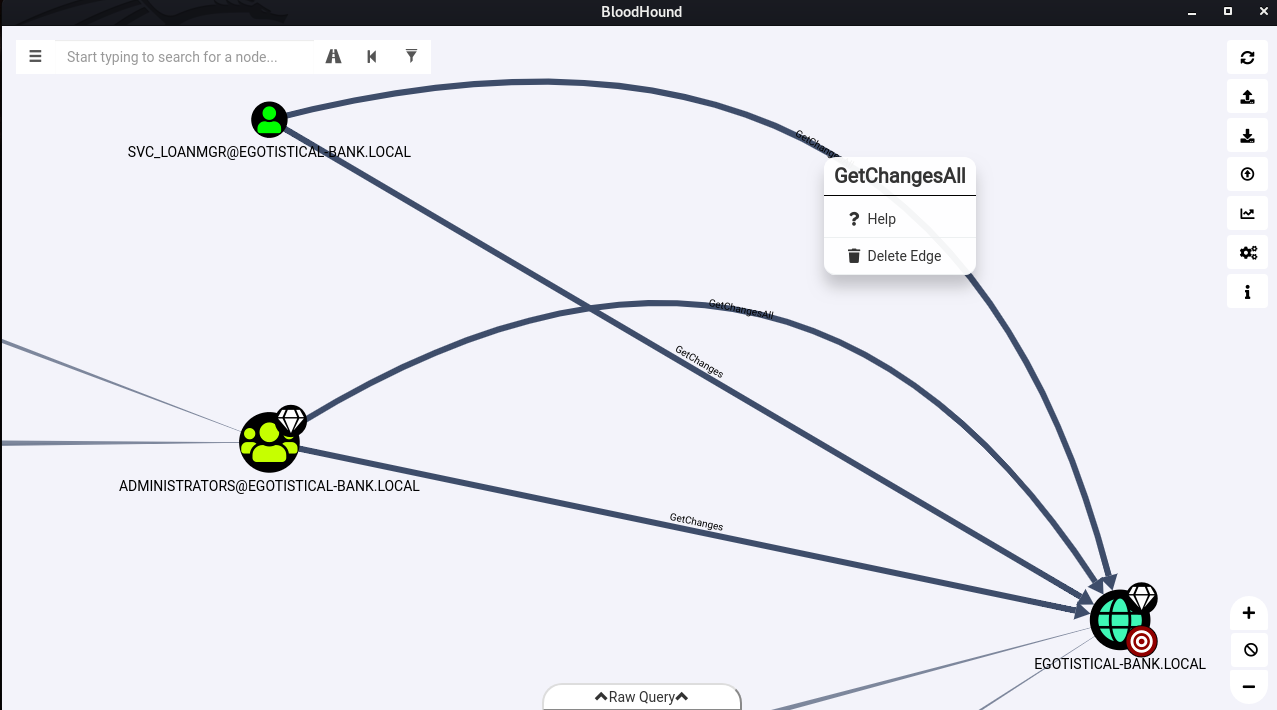This screenshot has width=1277, height=710.
Task: Choose Delete Edge in the context menu
Action: [x=899, y=256]
